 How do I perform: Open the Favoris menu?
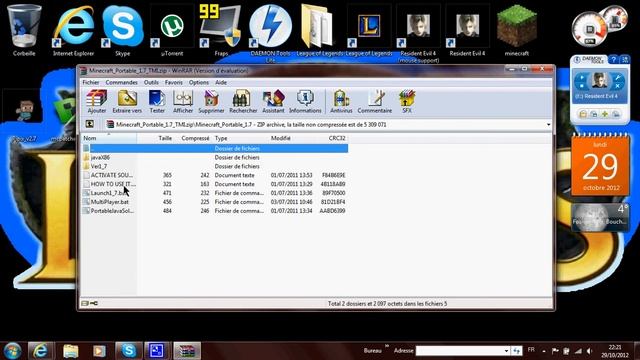tap(173, 82)
